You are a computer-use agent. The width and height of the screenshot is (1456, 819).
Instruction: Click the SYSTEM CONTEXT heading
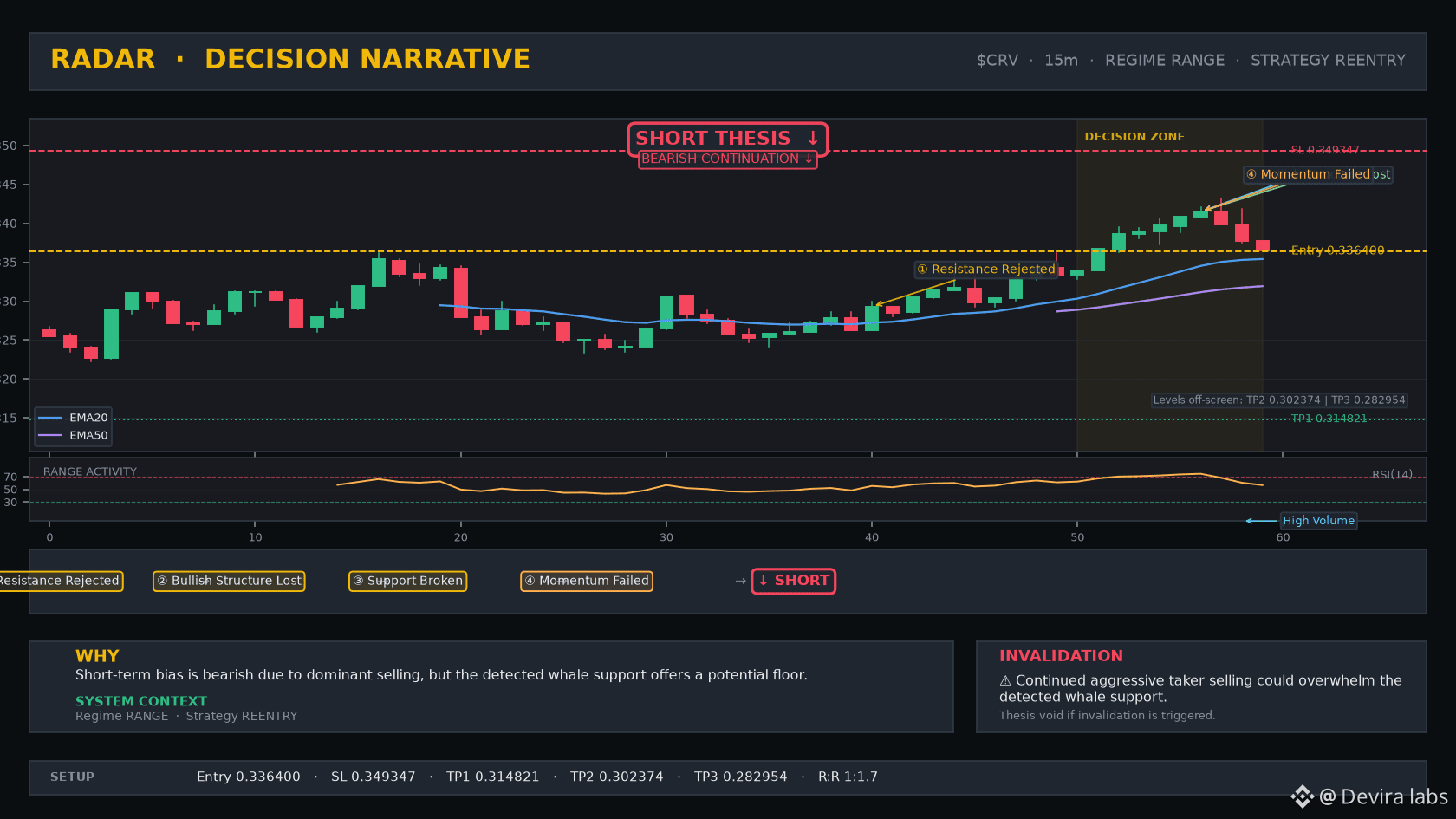(141, 701)
